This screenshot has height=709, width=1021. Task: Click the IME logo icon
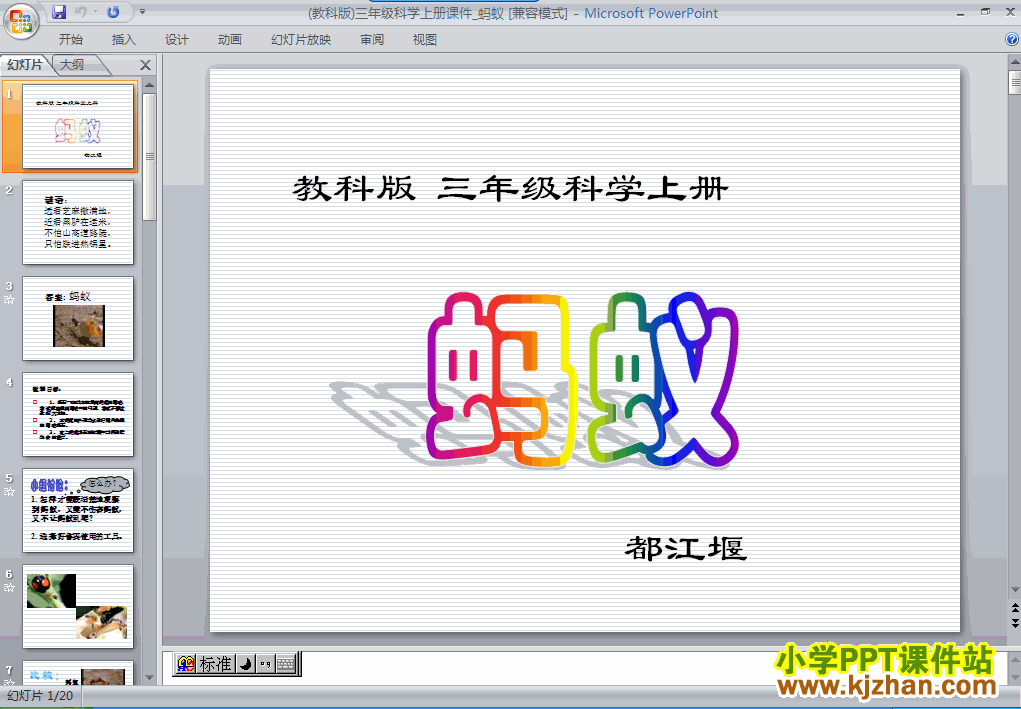tap(186, 664)
